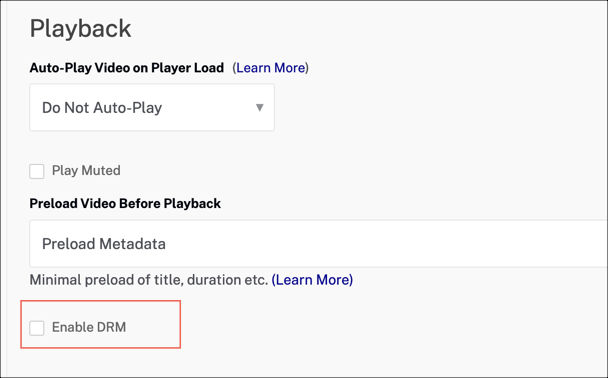Click the Do Not Auto-Play selected value text
The image size is (608, 378).
click(102, 108)
